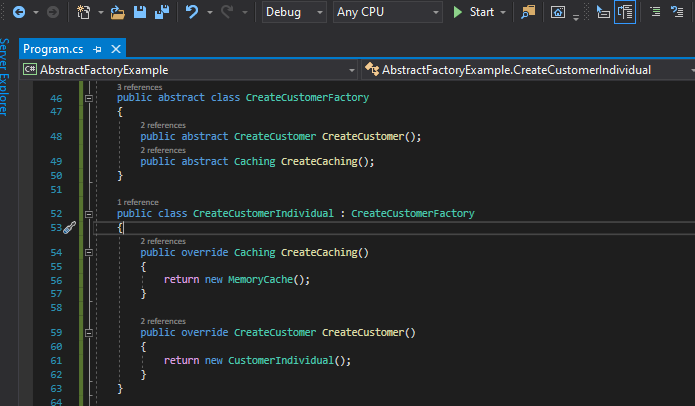Open 2 references above abstract CreateCaching
This screenshot has height=406, width=695.
[163, 150]
